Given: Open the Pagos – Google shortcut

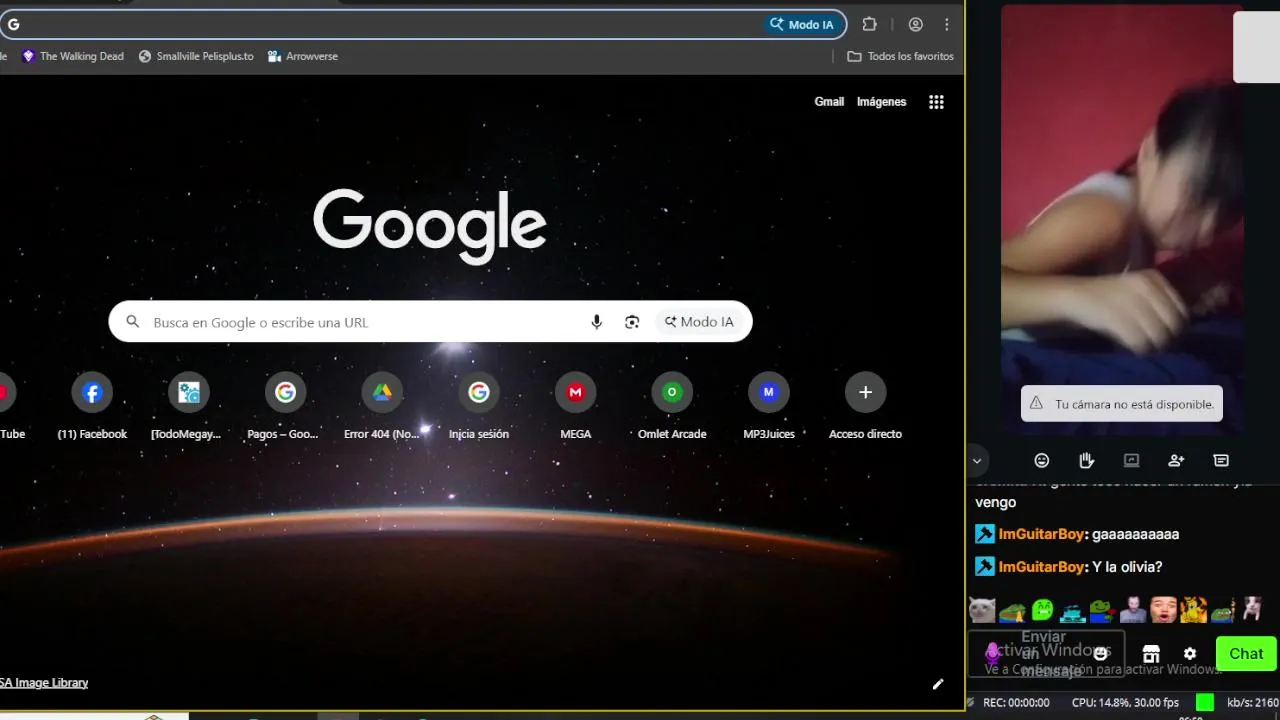Looking at the screenshot, I should click(x=283, y=407).
